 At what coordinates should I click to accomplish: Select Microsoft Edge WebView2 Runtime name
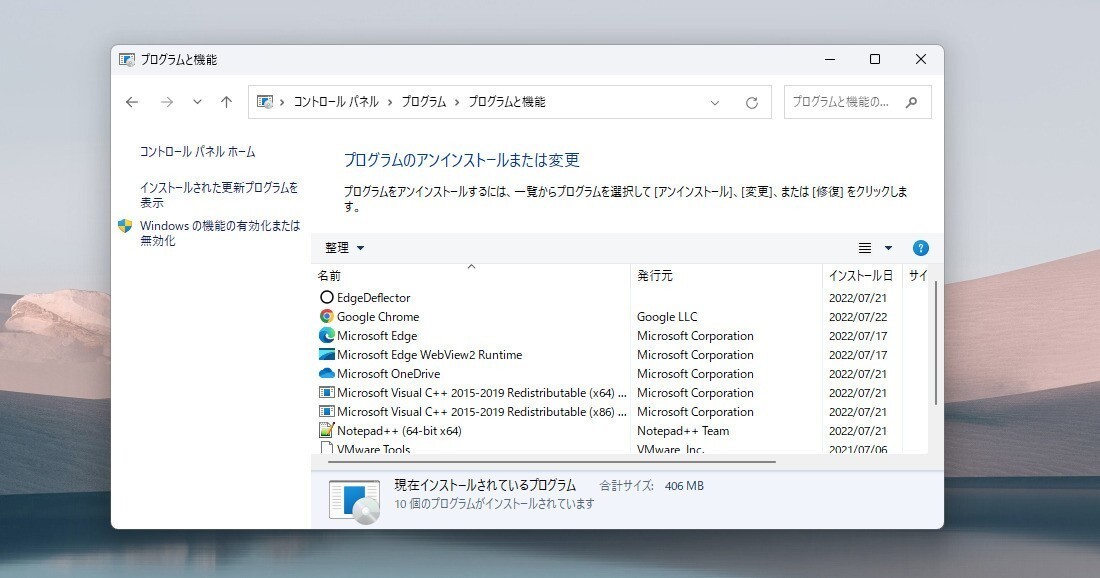tap(429, 354)
